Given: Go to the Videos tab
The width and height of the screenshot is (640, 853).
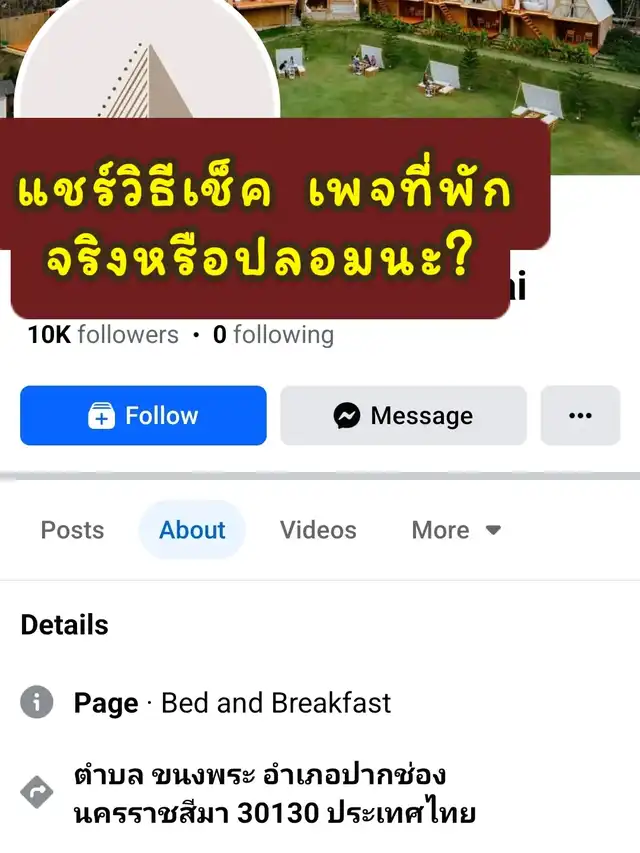Looking at the screenshot, I should [318, 530].
